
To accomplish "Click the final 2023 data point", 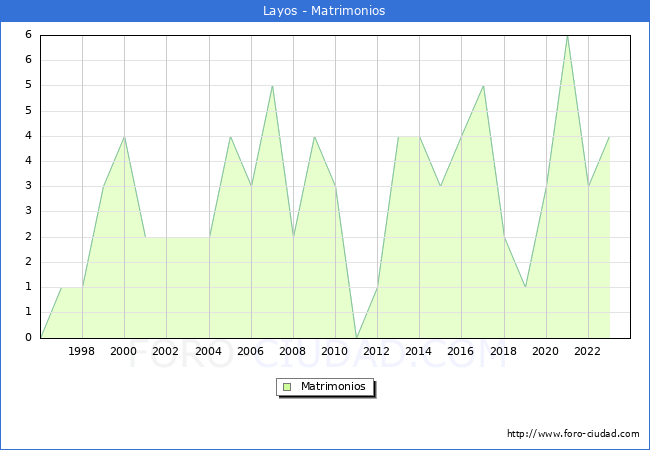I will (x=609, y=136).
